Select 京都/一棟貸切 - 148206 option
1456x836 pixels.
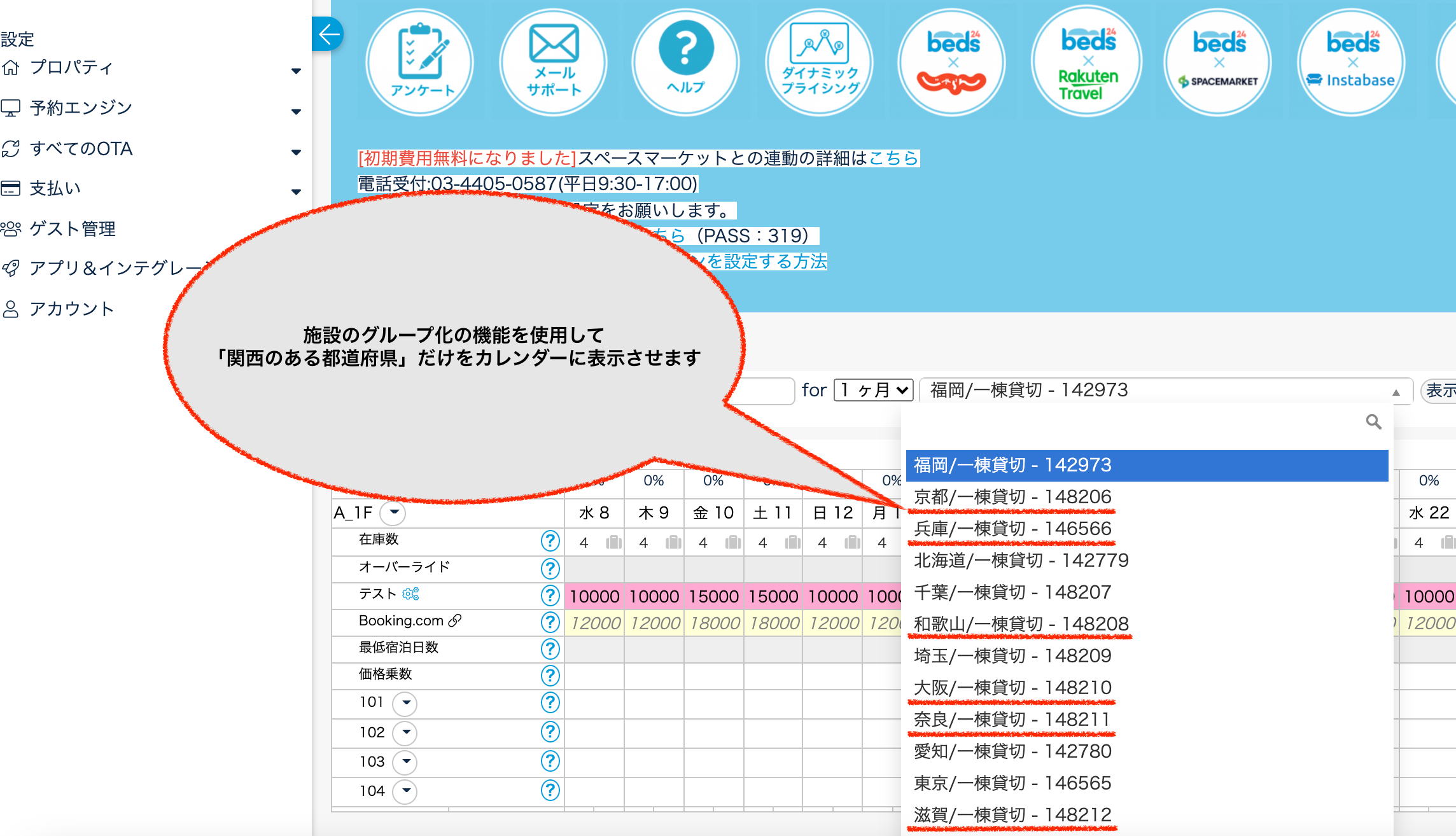pyautogui.click(x=1012, y=497)
